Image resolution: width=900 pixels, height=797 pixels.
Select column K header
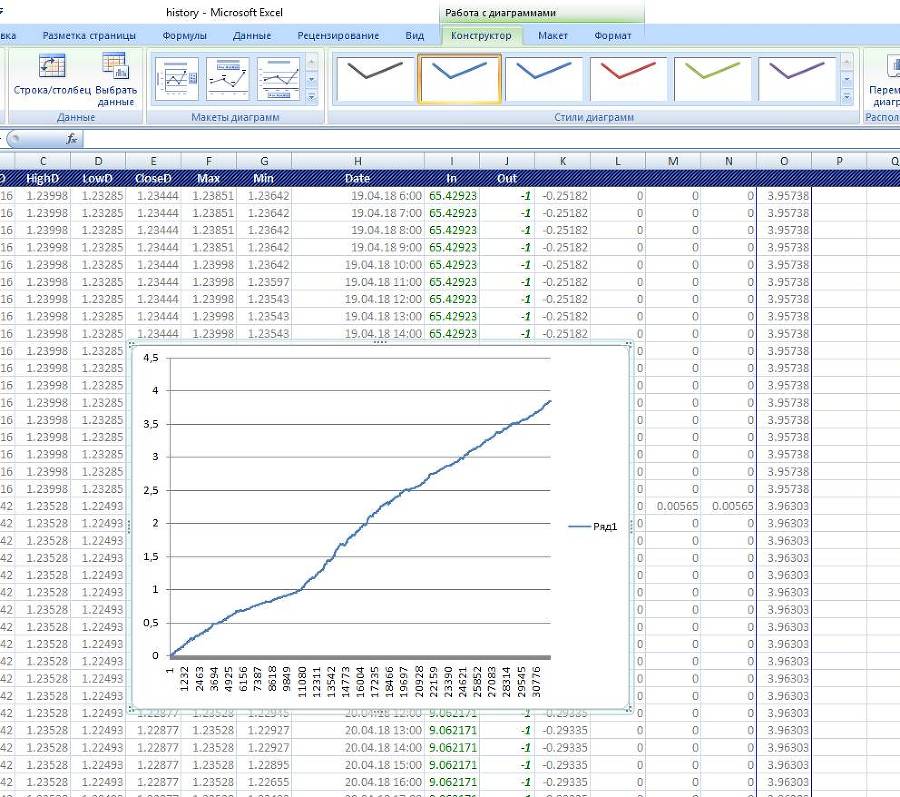(x=562, y=161)
